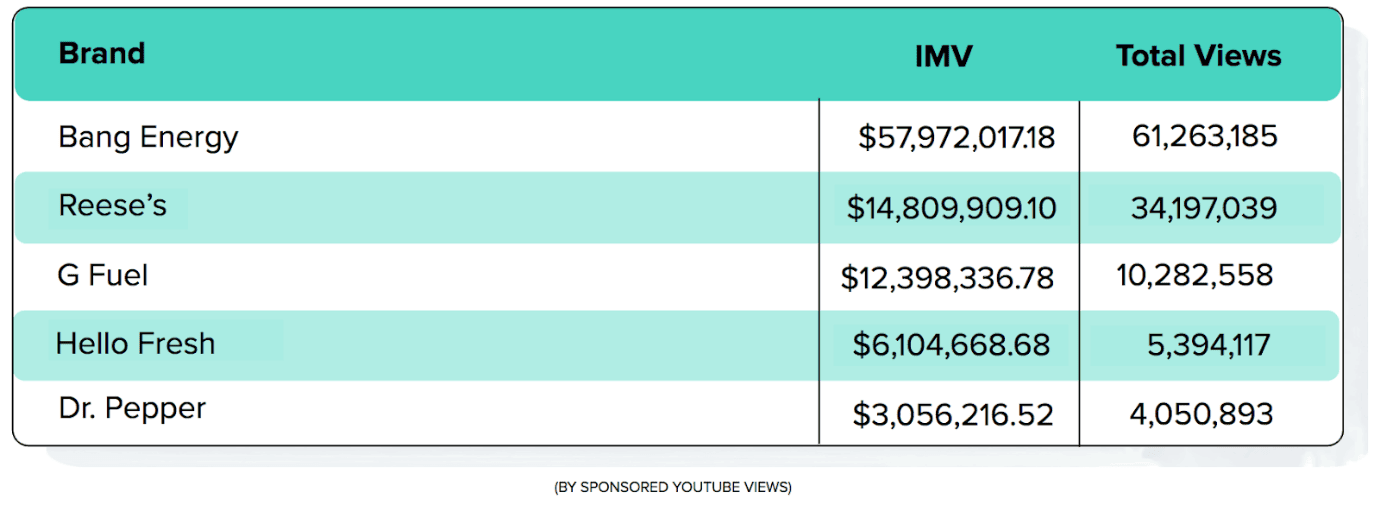This screenshot has width=1380, height=505.
Task: Click the Total Views column header
Action: 1198,56
